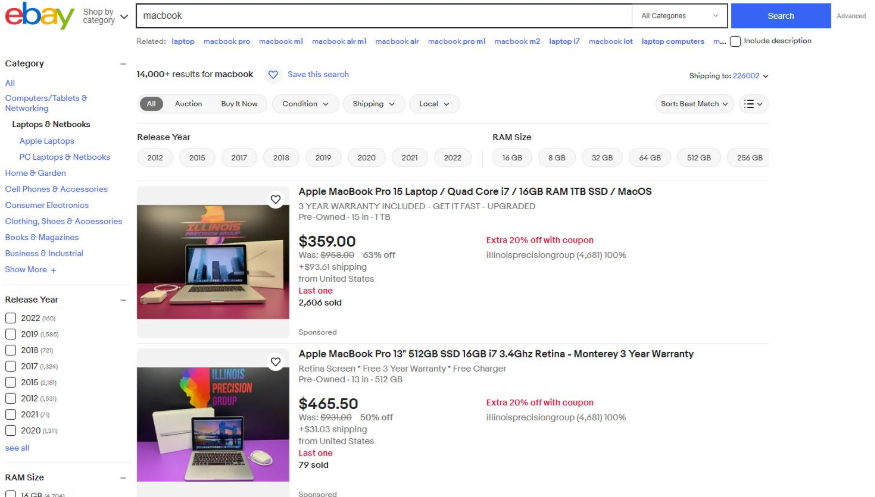The width and height of the screenshot is (875, 497).
Task: Filter by 2015 release year chip
Action: click(197, 158)
